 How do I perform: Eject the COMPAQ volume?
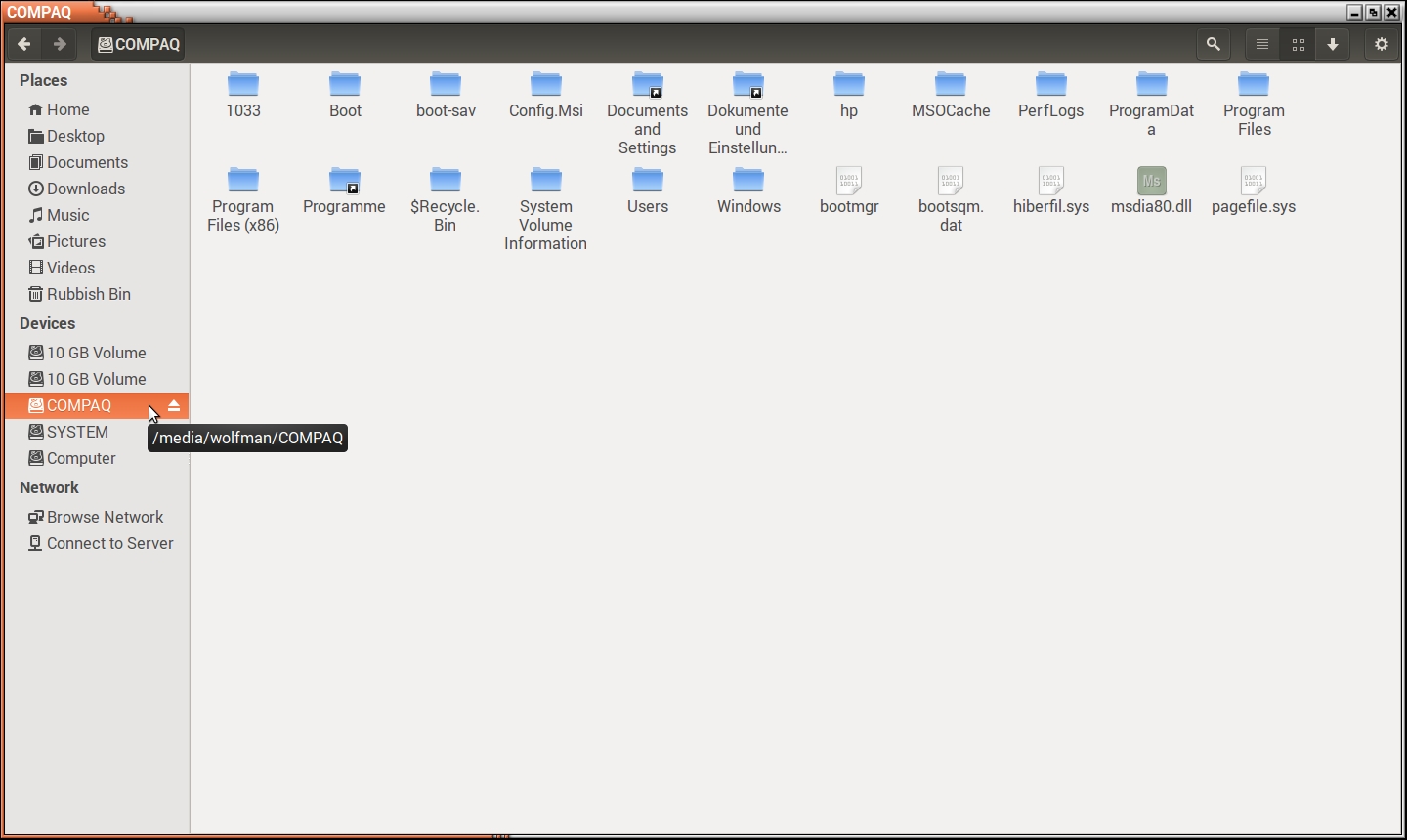pos(174,405)
